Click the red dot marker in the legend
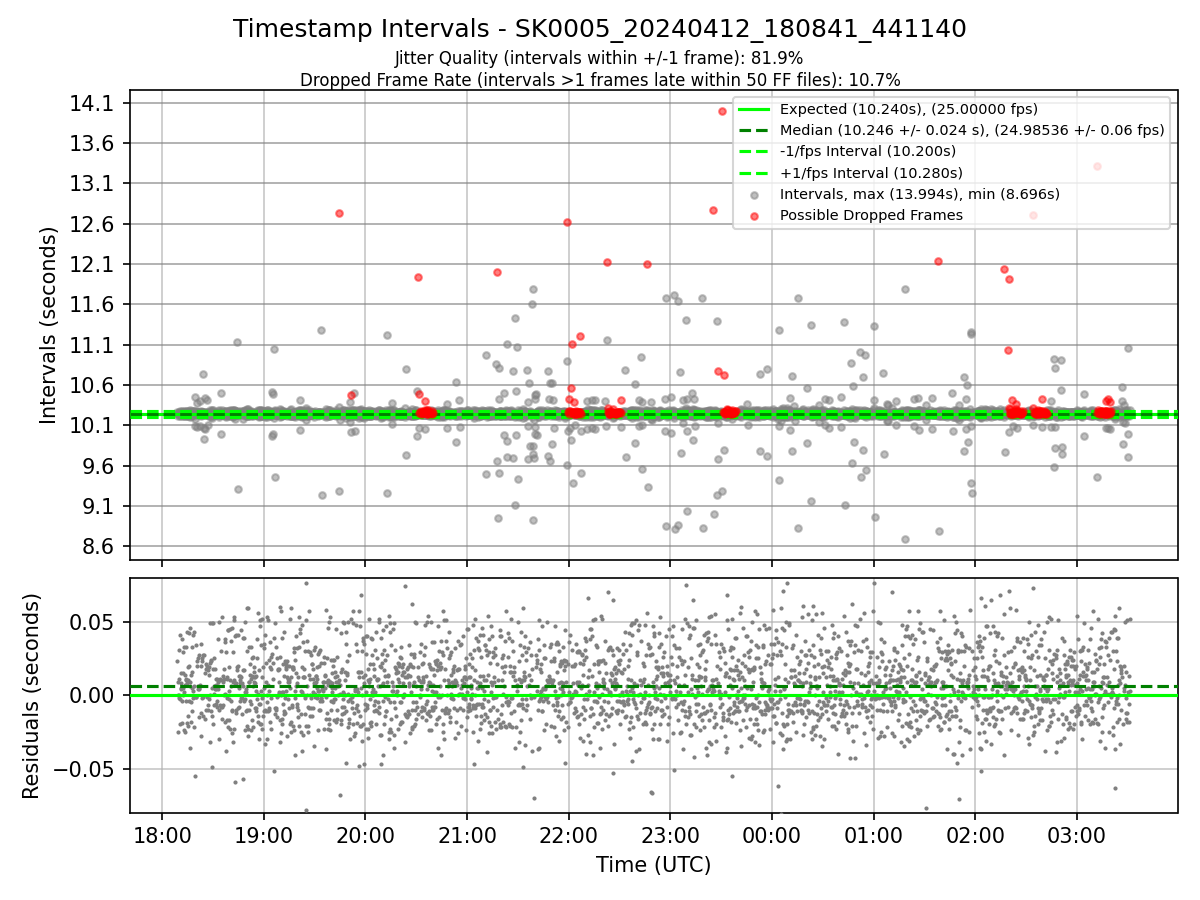 [x=754, y=216]
